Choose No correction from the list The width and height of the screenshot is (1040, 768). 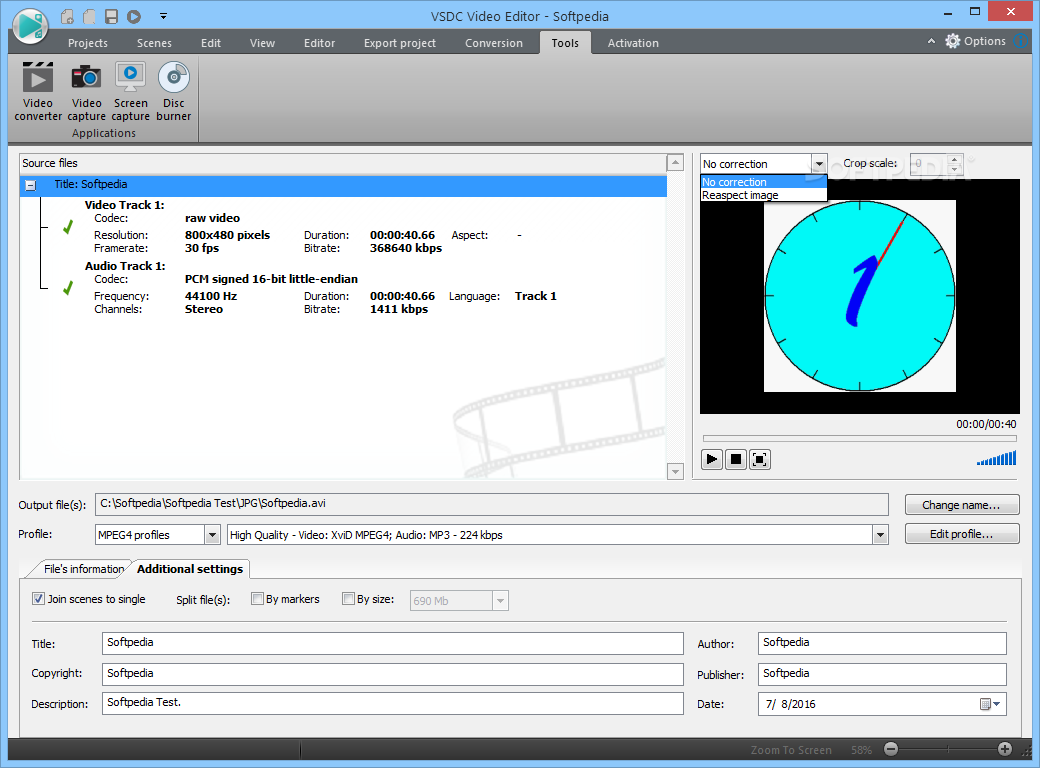(x=763, y=182)
